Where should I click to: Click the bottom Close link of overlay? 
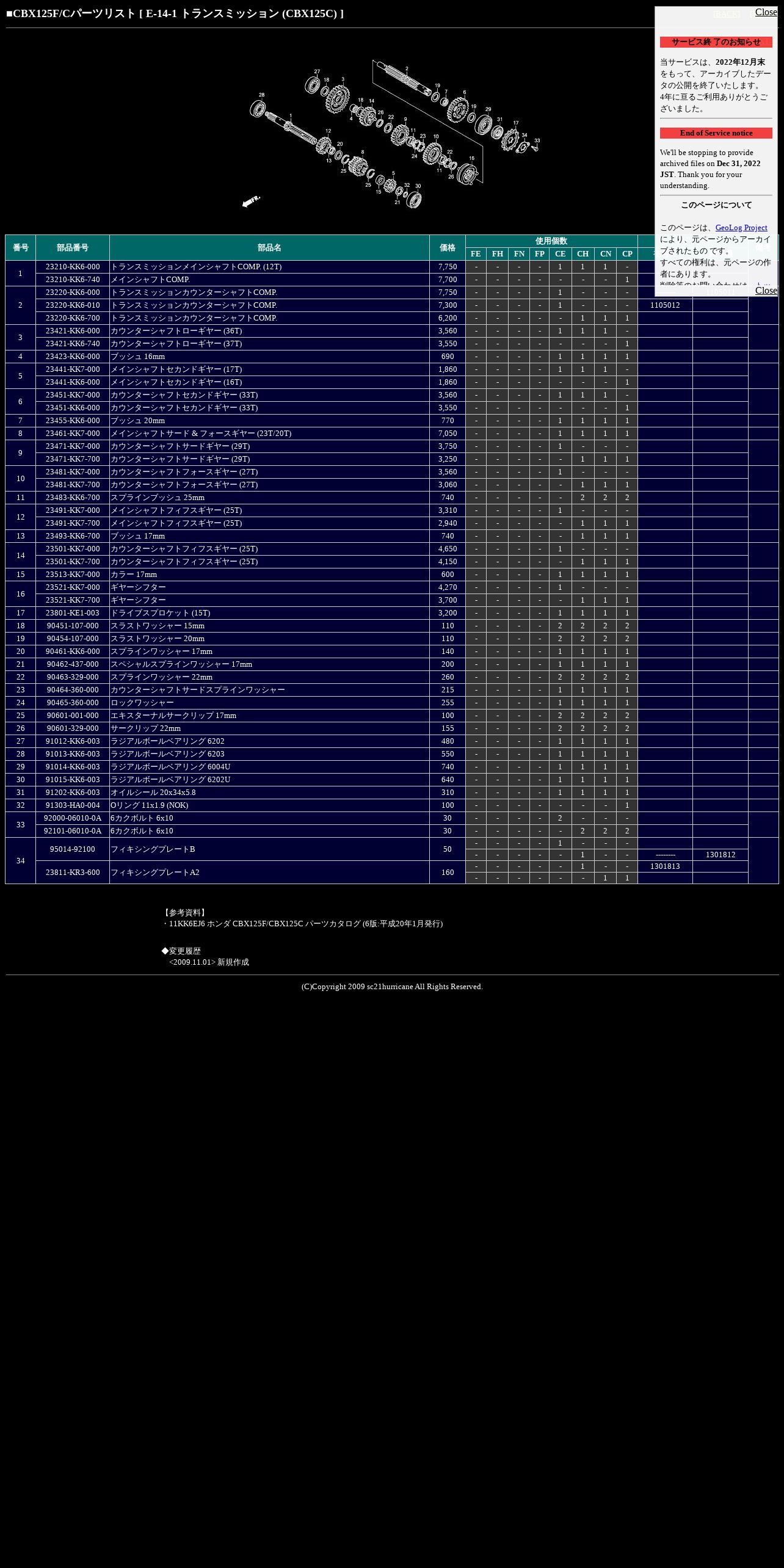point(766,291)
